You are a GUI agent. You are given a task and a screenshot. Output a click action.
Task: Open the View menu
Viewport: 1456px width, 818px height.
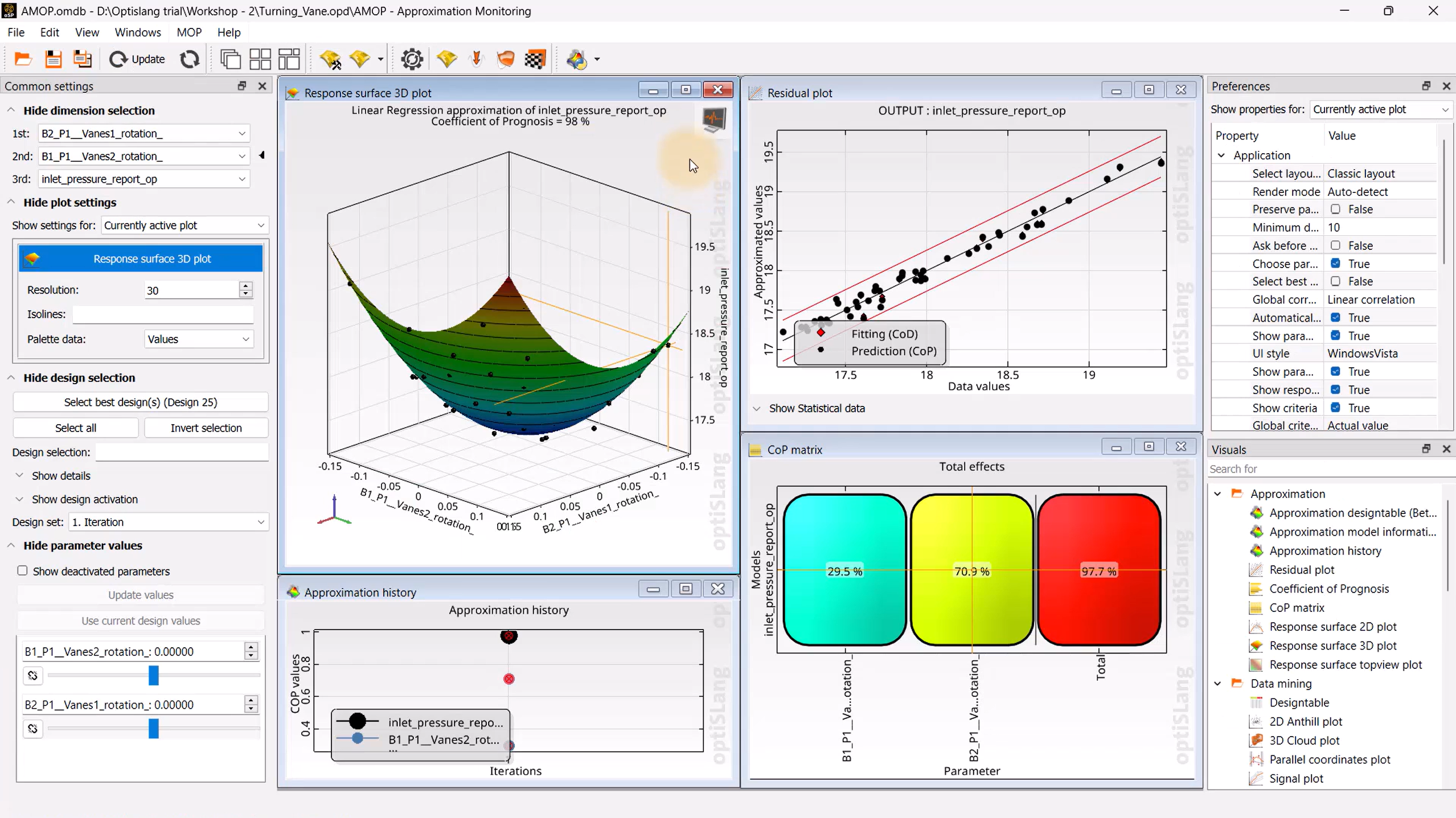coord(87,32)
